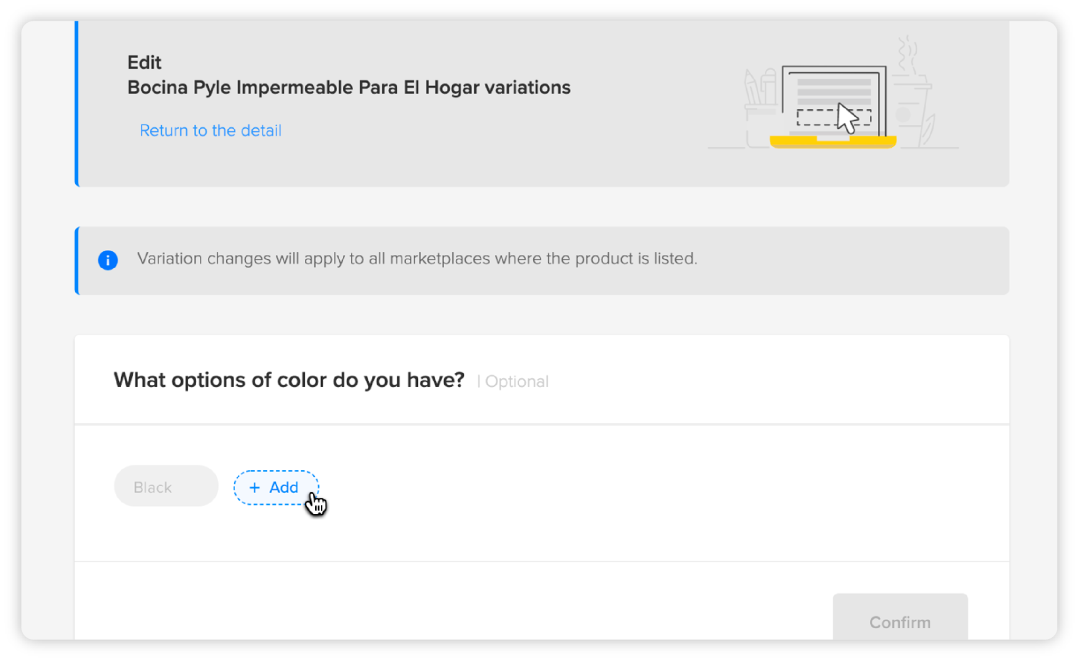Click the Optional label next to the heading
The width and height of the screenshot is (1080, 661).
pyautogui.click(x=516, y=382)
